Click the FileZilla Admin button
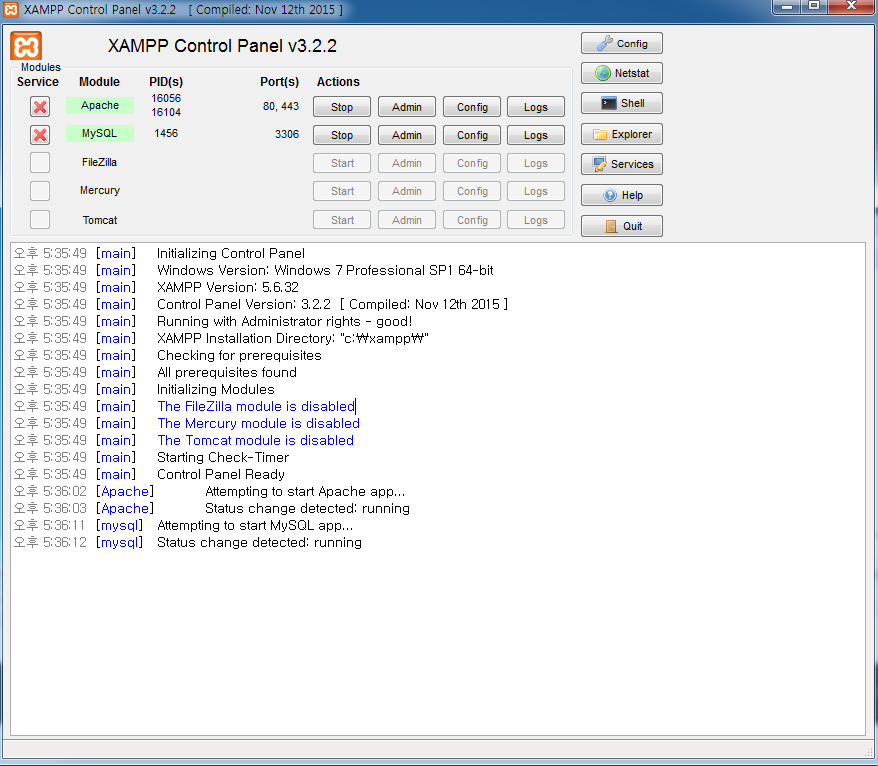The image size is (878, 766). tap(407, 163)
